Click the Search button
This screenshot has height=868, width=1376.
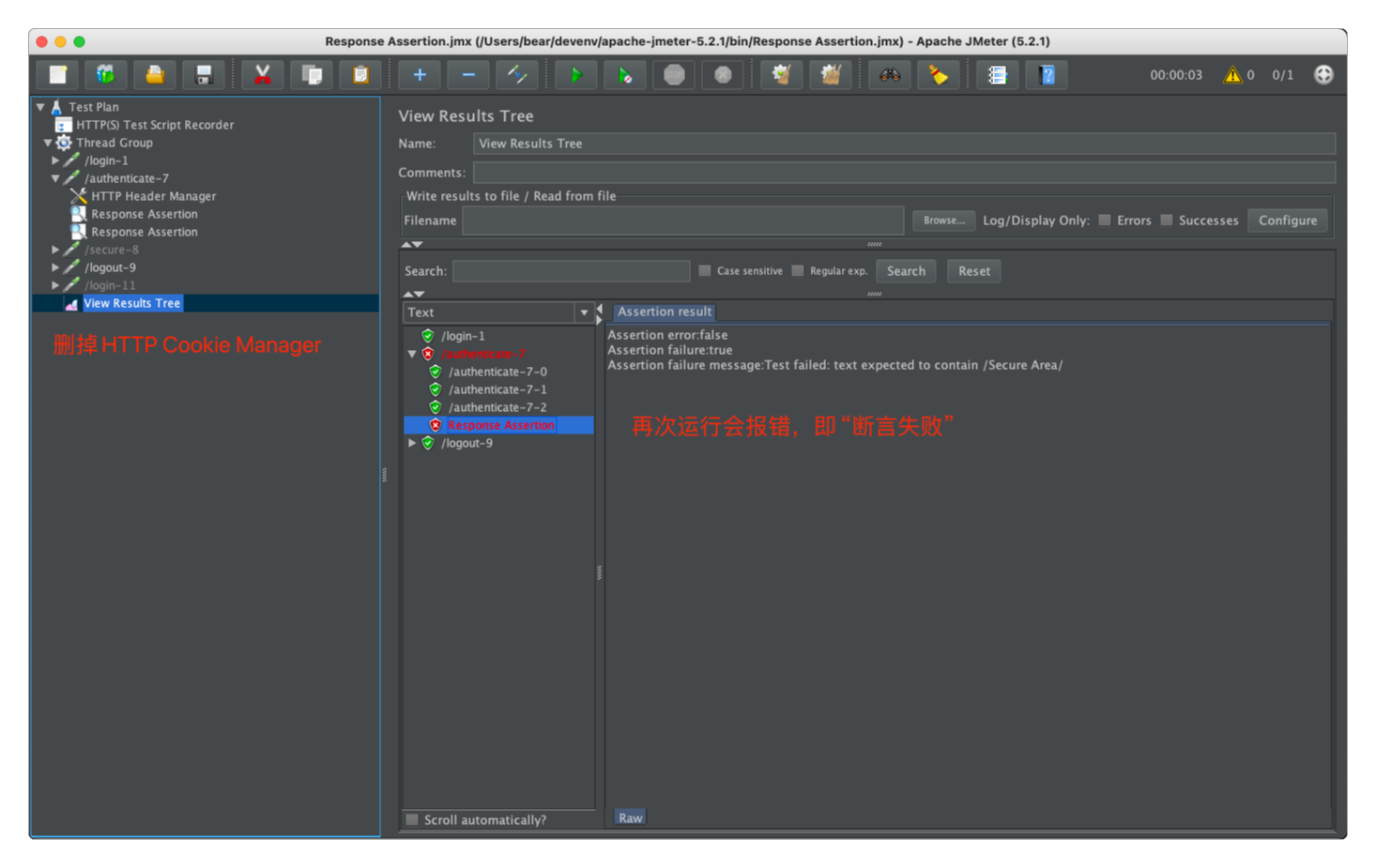click(x=906, y=271)
